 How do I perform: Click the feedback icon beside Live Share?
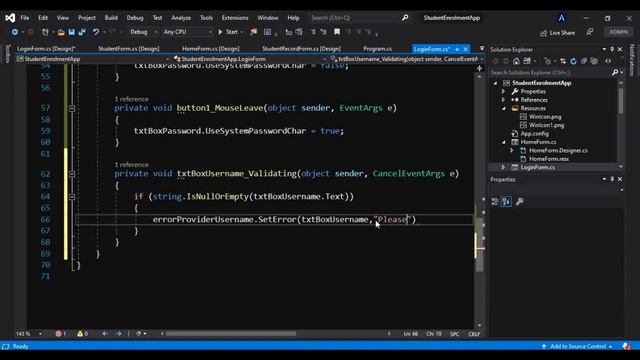590,32
